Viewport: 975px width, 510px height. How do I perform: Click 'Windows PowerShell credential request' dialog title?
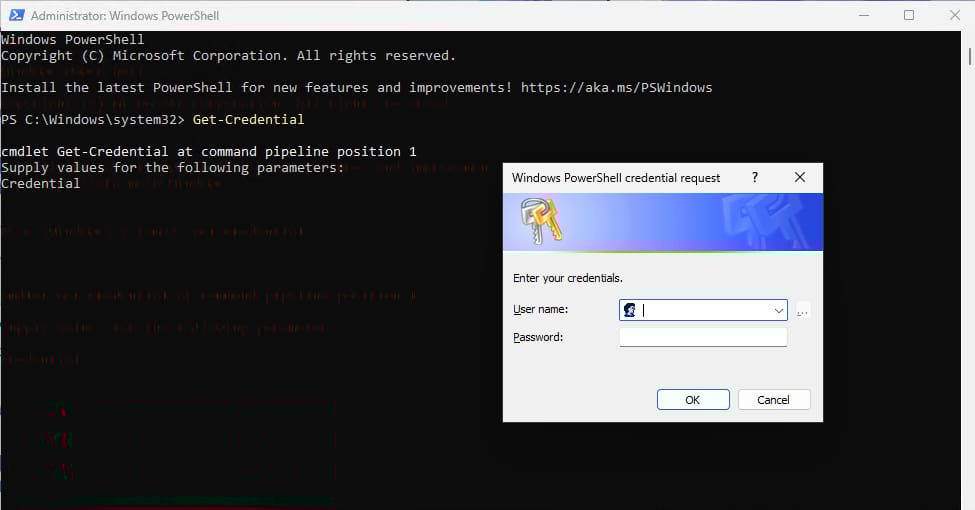[x=616, y=178]
